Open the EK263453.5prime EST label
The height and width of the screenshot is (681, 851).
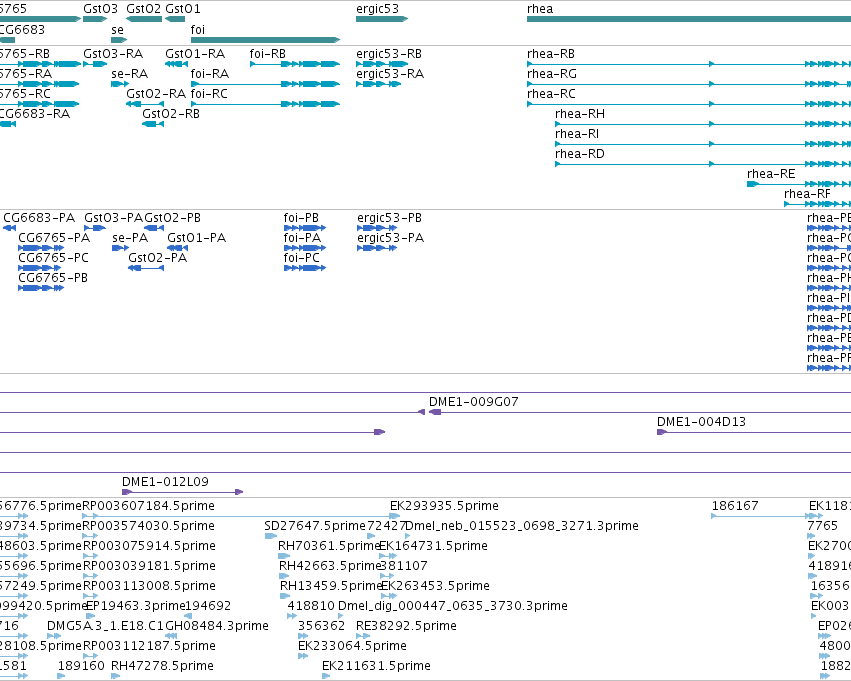435,587
